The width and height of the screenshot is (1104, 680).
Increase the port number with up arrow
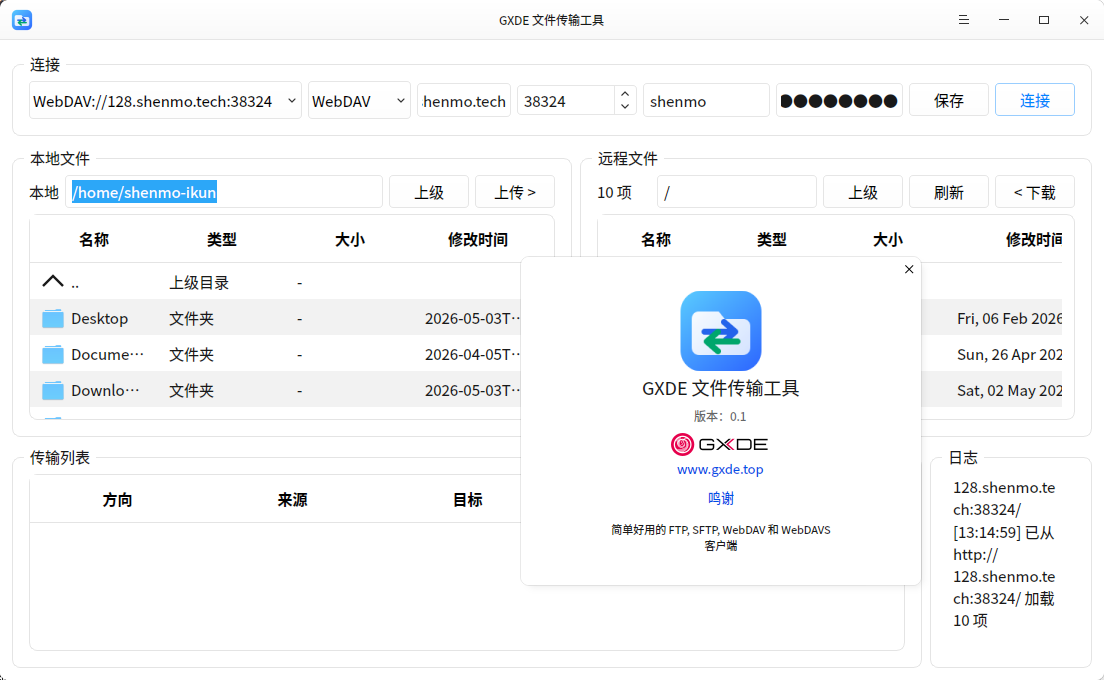(x=625, y=94)
